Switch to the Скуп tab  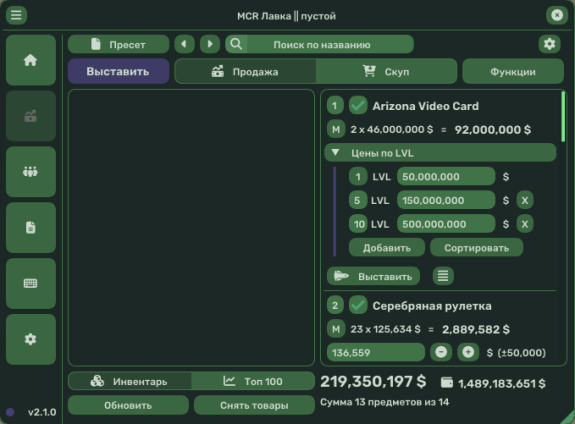click(x=386, y=72)
